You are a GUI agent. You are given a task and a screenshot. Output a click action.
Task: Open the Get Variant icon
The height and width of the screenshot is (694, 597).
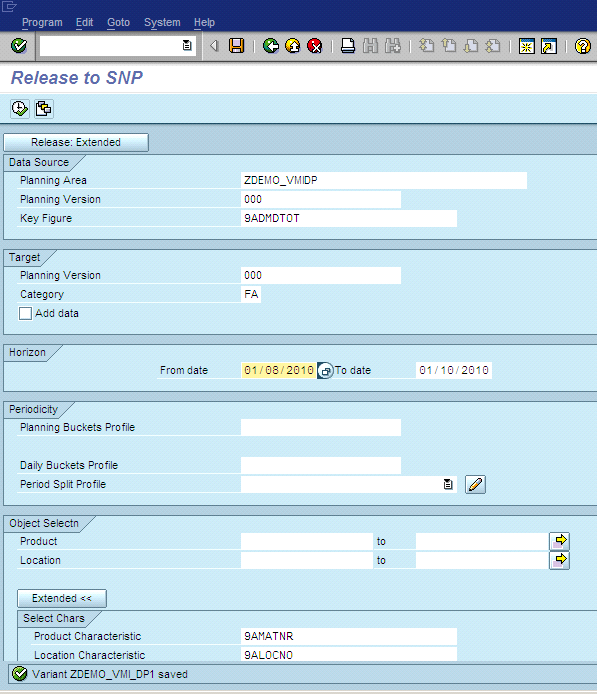pos(44,108)
